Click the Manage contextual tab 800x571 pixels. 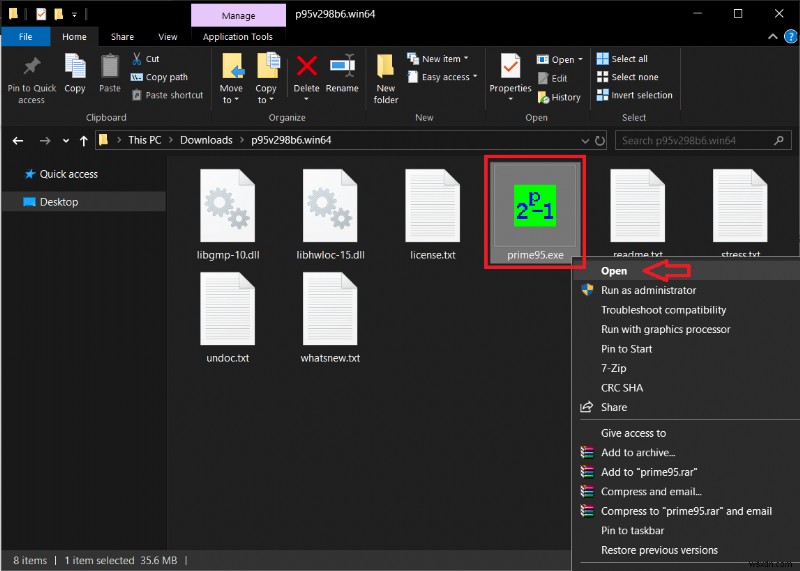point(238,16)
